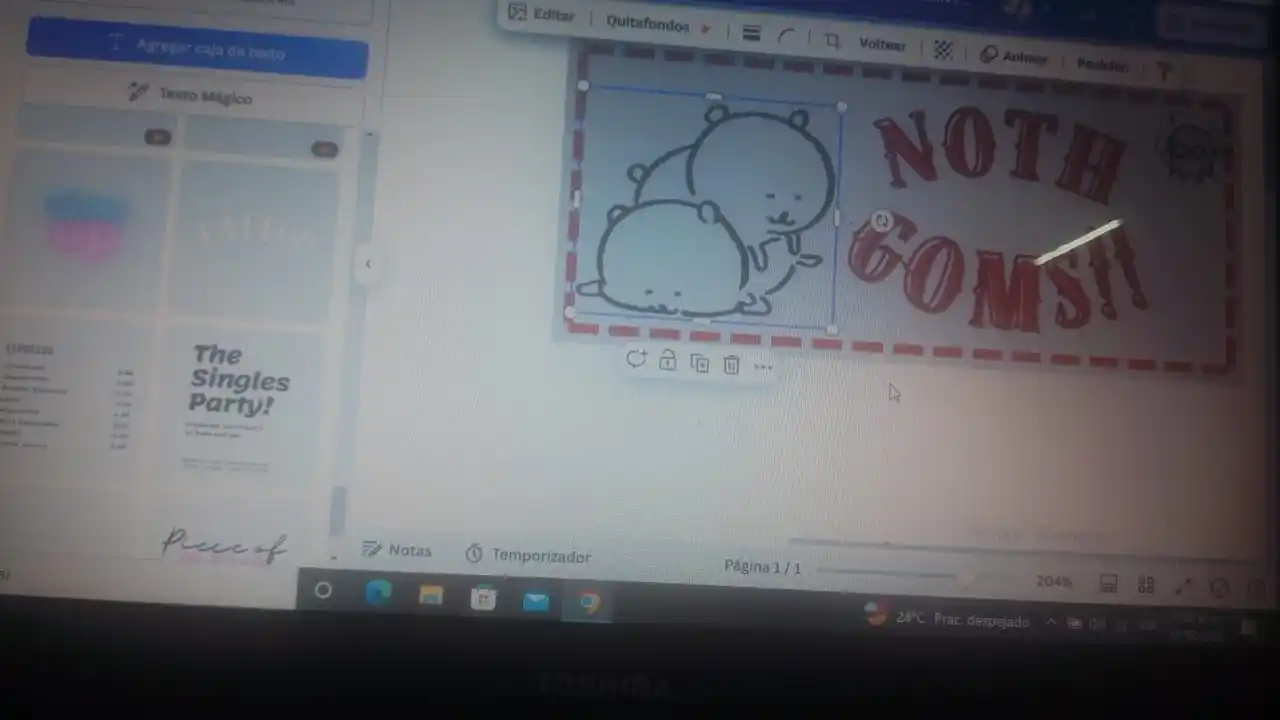Open the transparency checkerboard icon

click(942, 50)
